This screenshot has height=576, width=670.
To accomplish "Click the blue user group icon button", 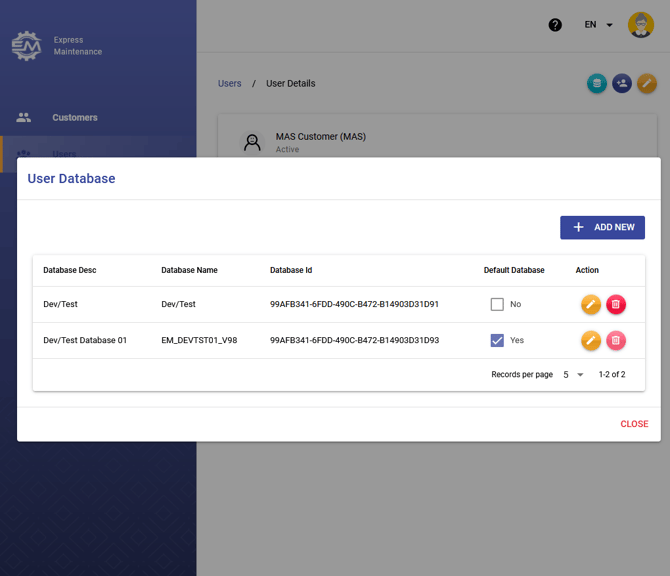I will (622, 84).
